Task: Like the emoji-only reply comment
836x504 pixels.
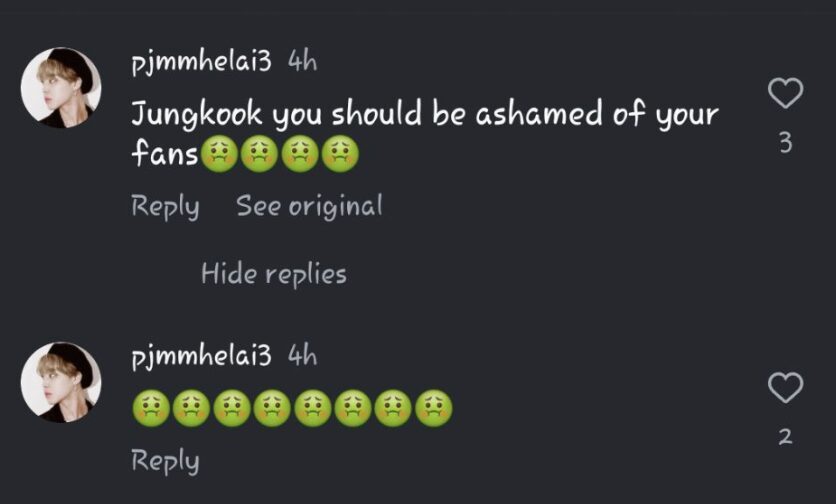Action: (785, 387)
